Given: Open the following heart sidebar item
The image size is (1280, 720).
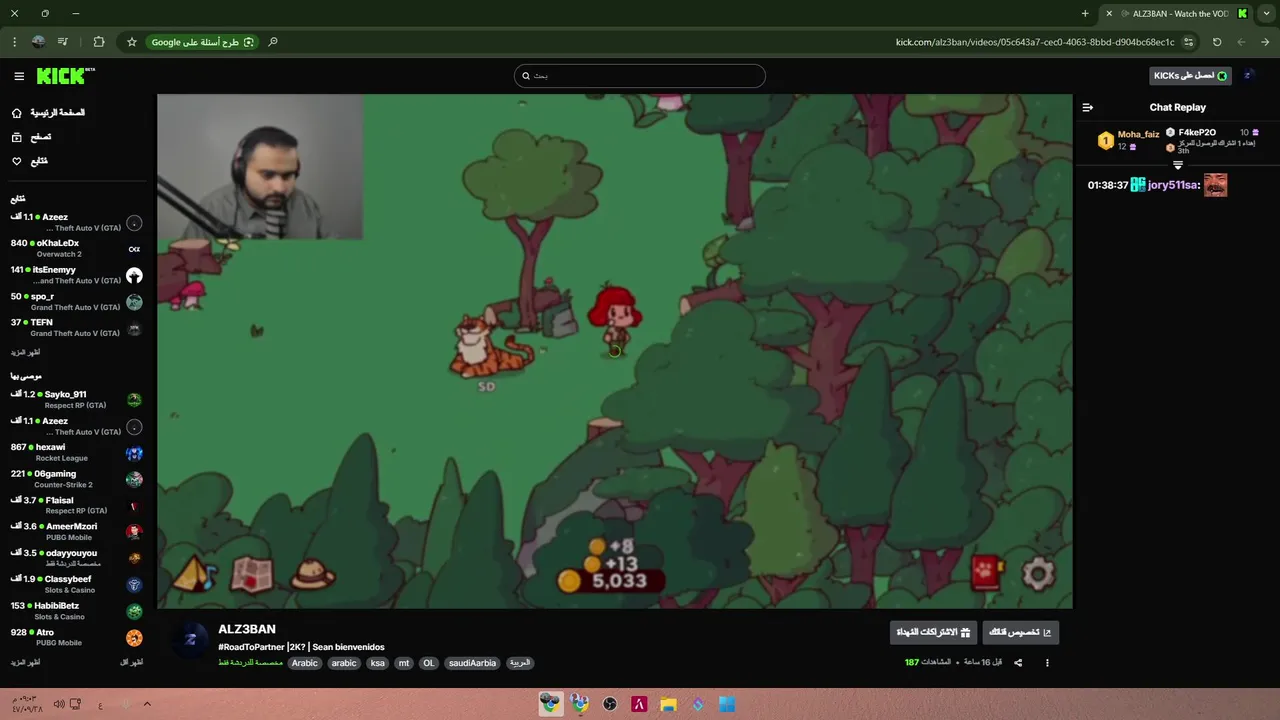Looking at the screenshot, I should click(x=29, y=161).
